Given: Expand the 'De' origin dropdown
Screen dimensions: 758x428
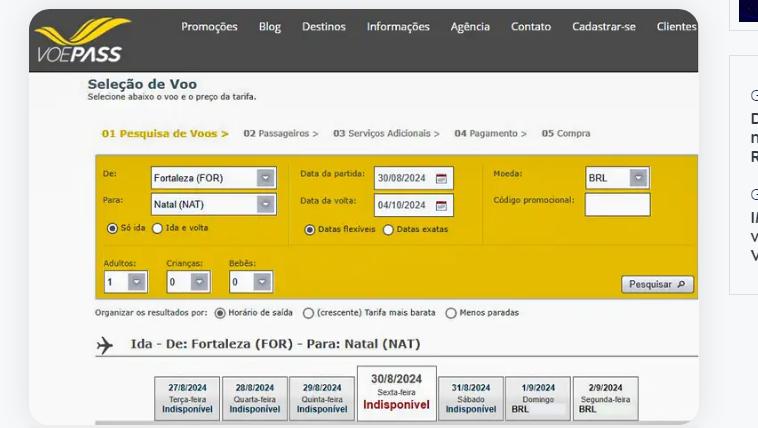Looking at the screenshot, I should [265, 179].
